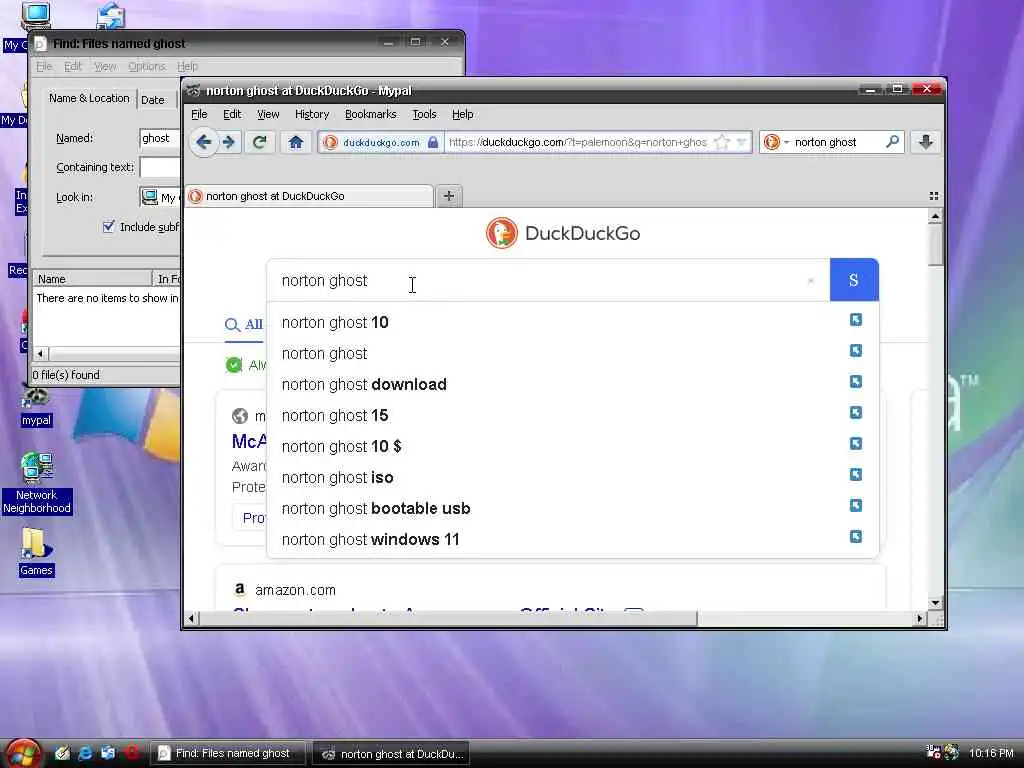1024x768 pixels.
Task: Submit the search with the blue S button
Action: [854, 280]
